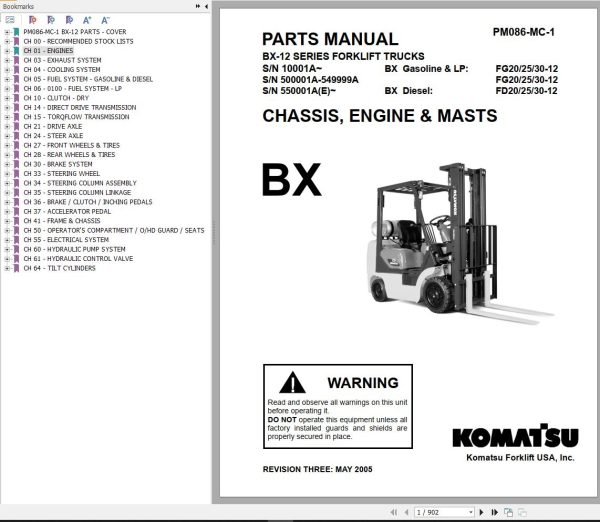Open bookmark CH 28 - REAR WHEELS & TIRES

pos(69,155)
